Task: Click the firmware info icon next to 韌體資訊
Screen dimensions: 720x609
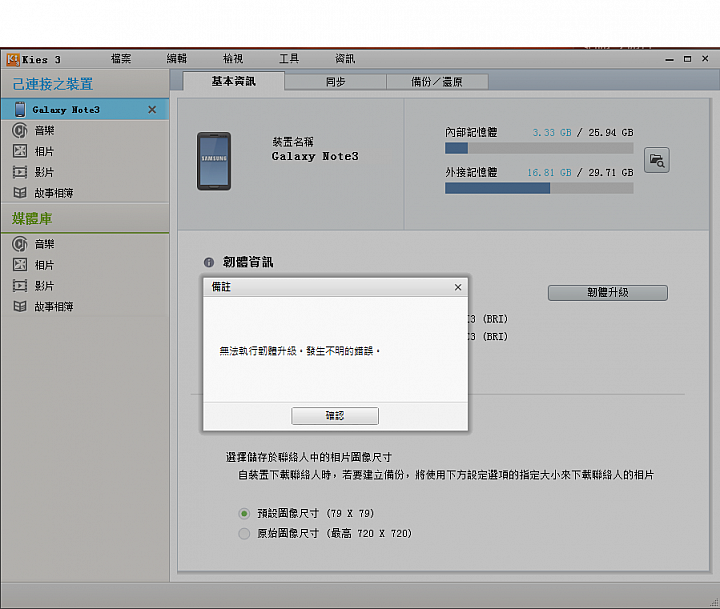Action: click(x=208, y=262)
